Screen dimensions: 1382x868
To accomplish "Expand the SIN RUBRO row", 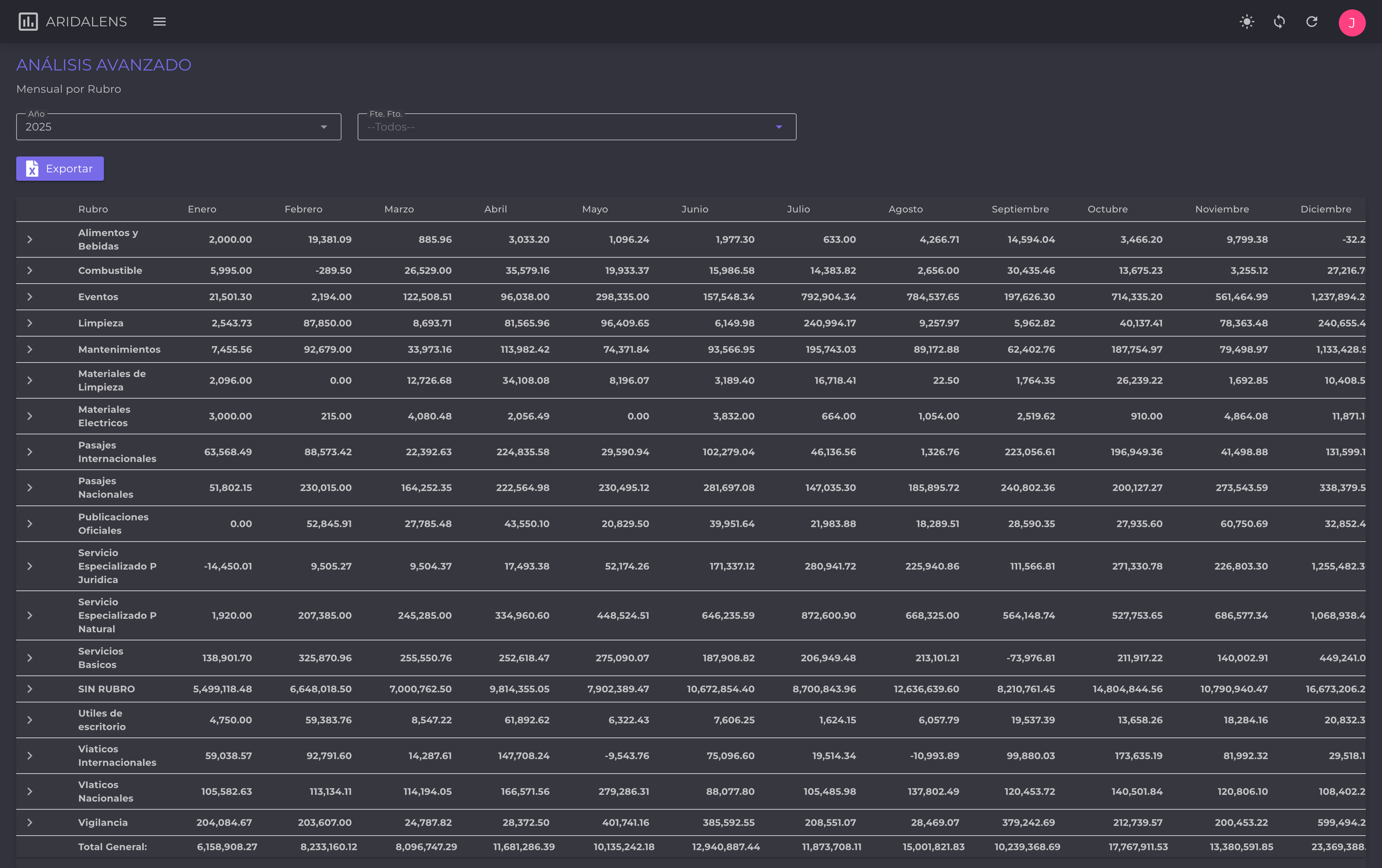I will 30,689.
